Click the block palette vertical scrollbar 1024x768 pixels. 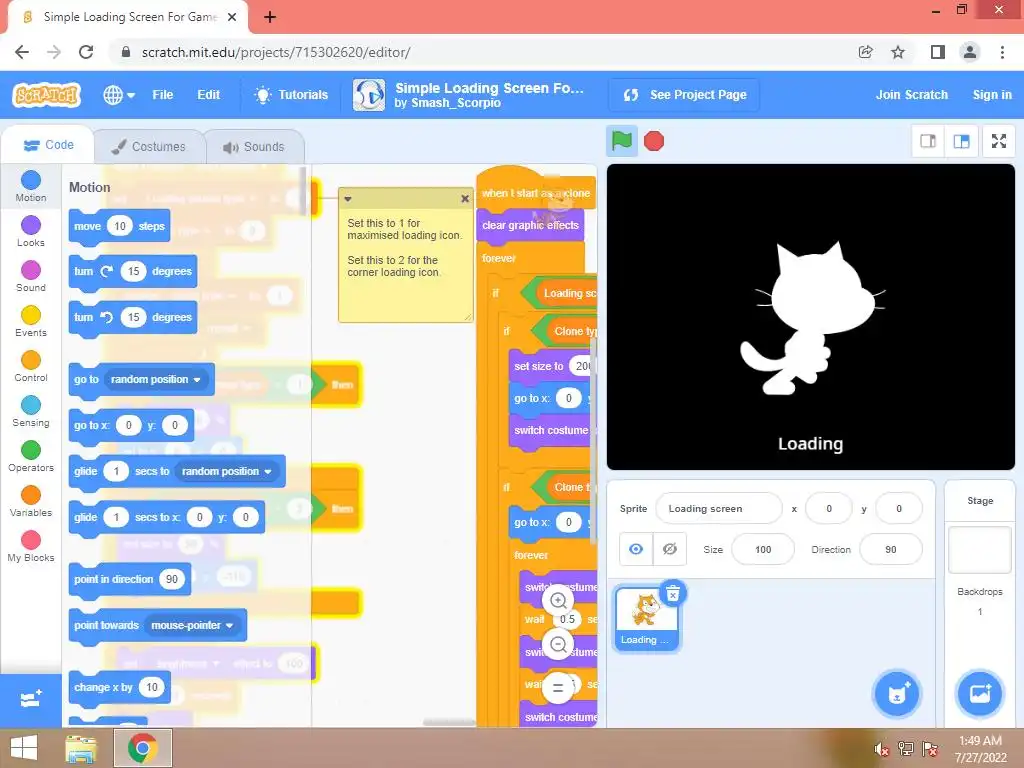point(302,191)
